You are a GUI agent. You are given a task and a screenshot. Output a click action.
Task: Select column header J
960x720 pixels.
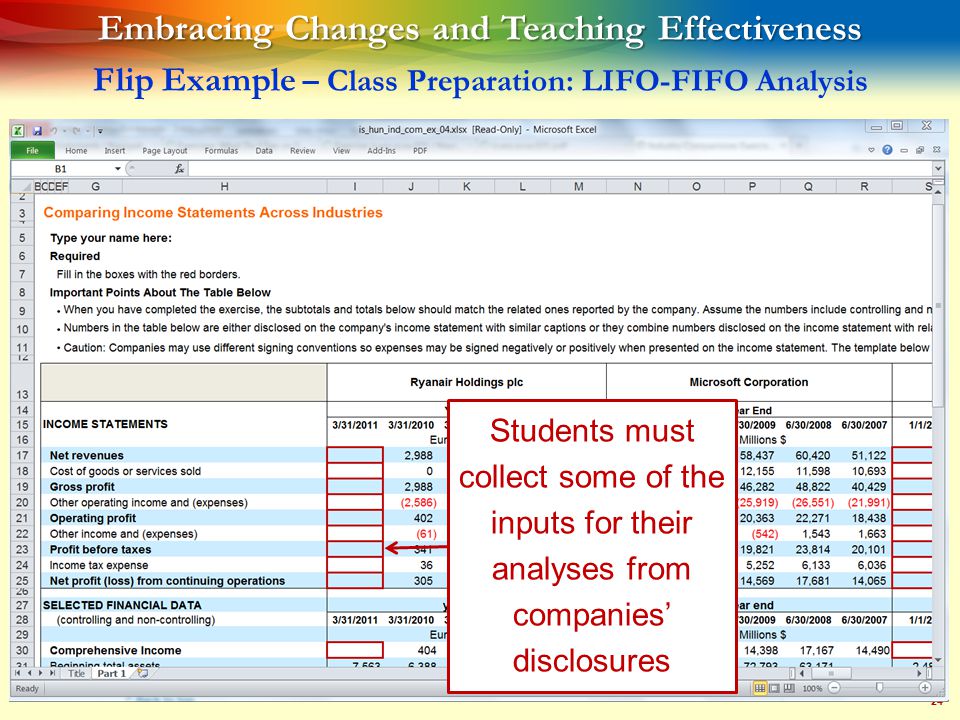[411, 187]
